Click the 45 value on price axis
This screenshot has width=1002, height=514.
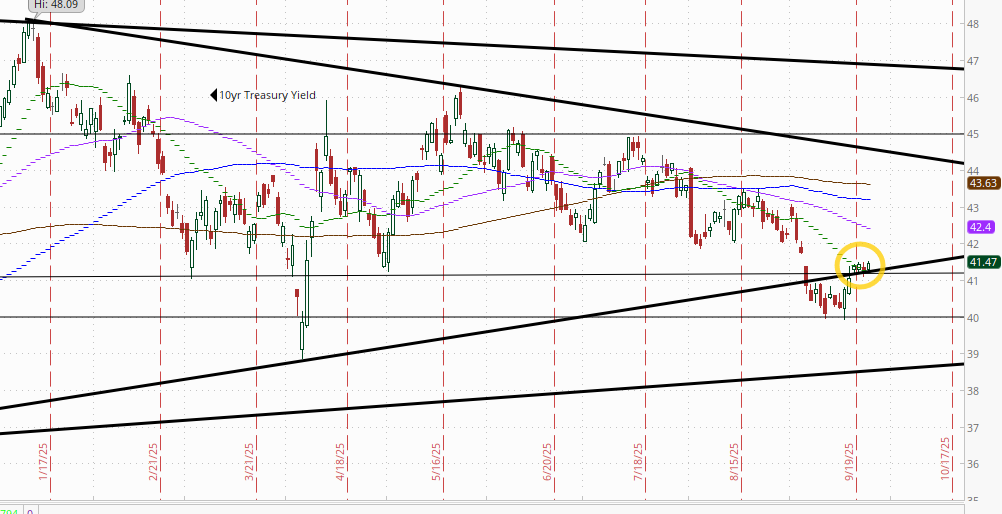(x=975, y=134)
